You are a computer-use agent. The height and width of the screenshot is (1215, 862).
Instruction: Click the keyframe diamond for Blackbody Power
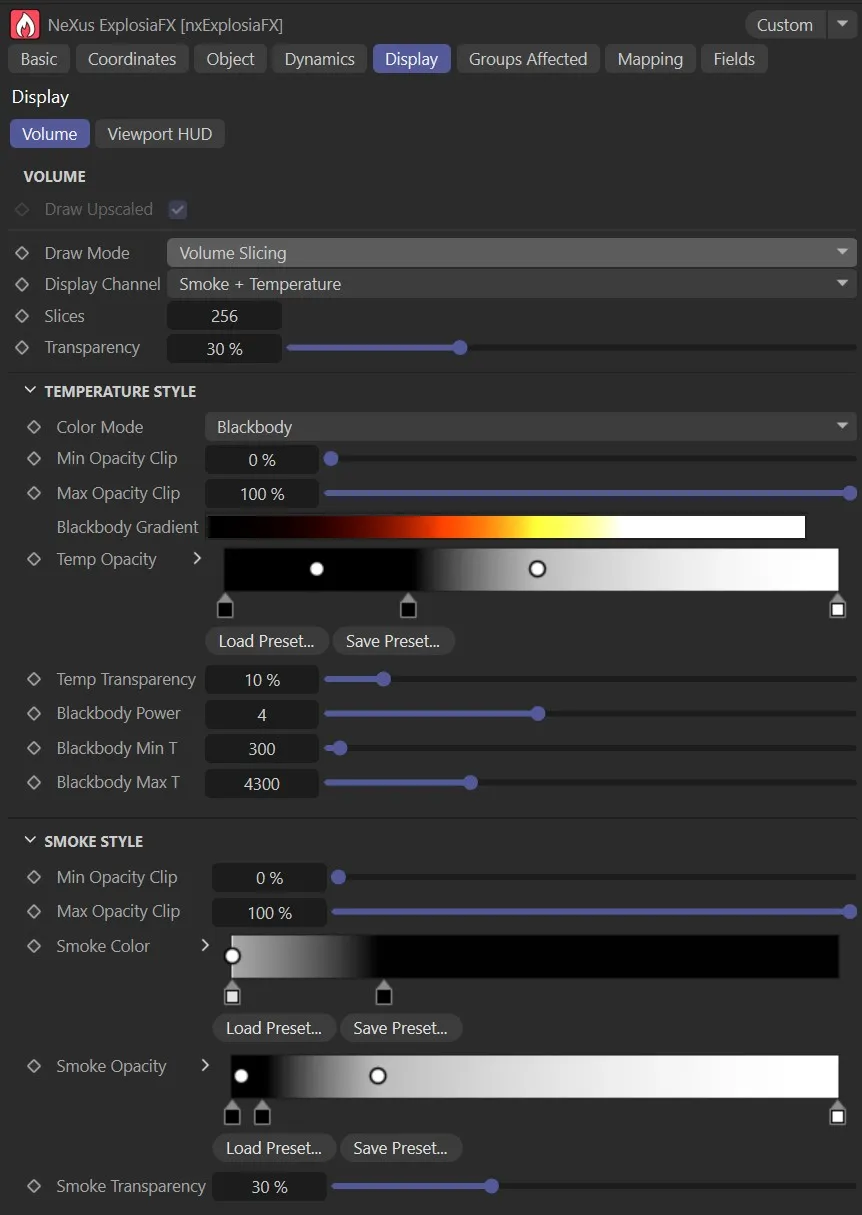click(x=35, y=713)
